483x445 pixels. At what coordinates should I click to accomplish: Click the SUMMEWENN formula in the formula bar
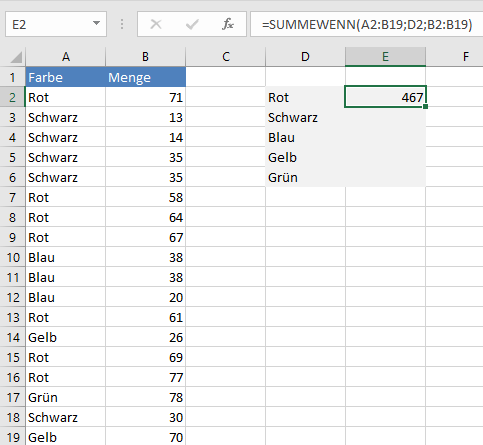point(367,24)
